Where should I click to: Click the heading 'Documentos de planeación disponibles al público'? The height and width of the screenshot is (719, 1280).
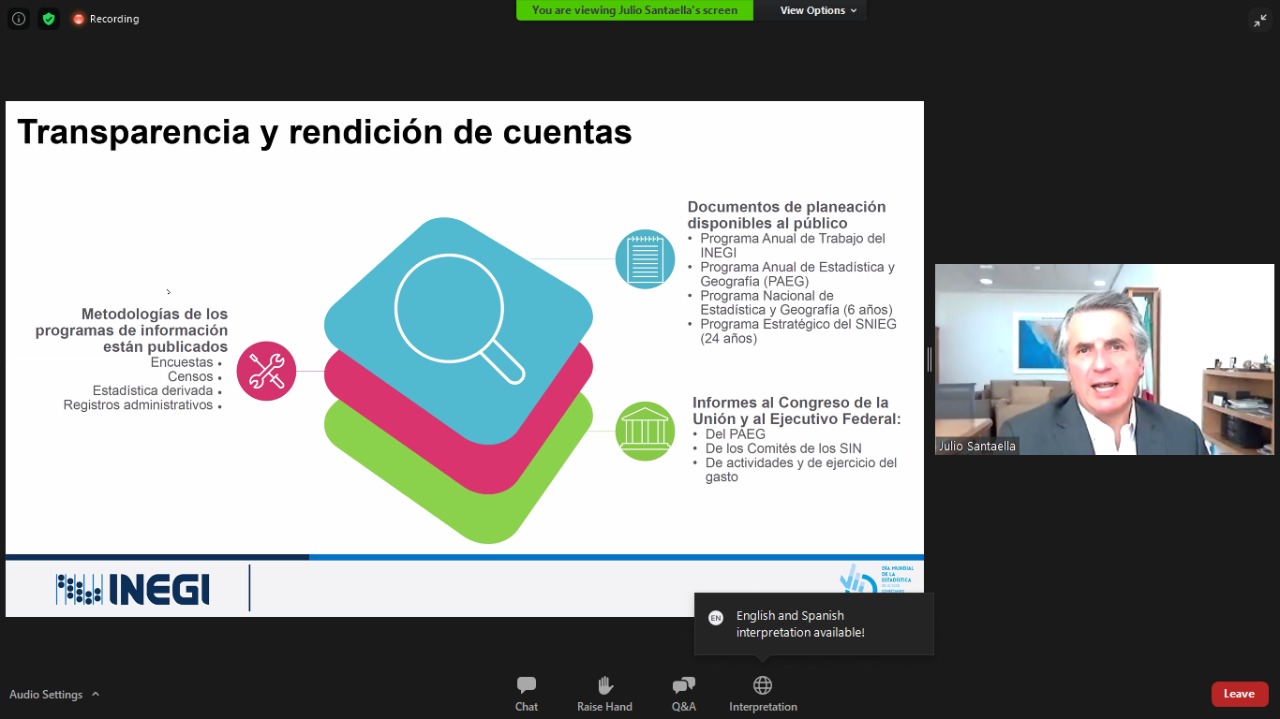tap(786, 215)
